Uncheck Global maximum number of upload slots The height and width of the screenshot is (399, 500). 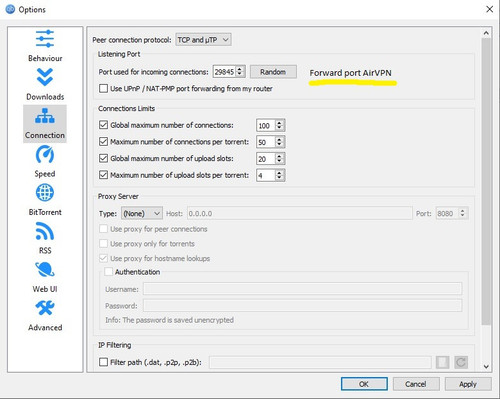coord(103,158)
